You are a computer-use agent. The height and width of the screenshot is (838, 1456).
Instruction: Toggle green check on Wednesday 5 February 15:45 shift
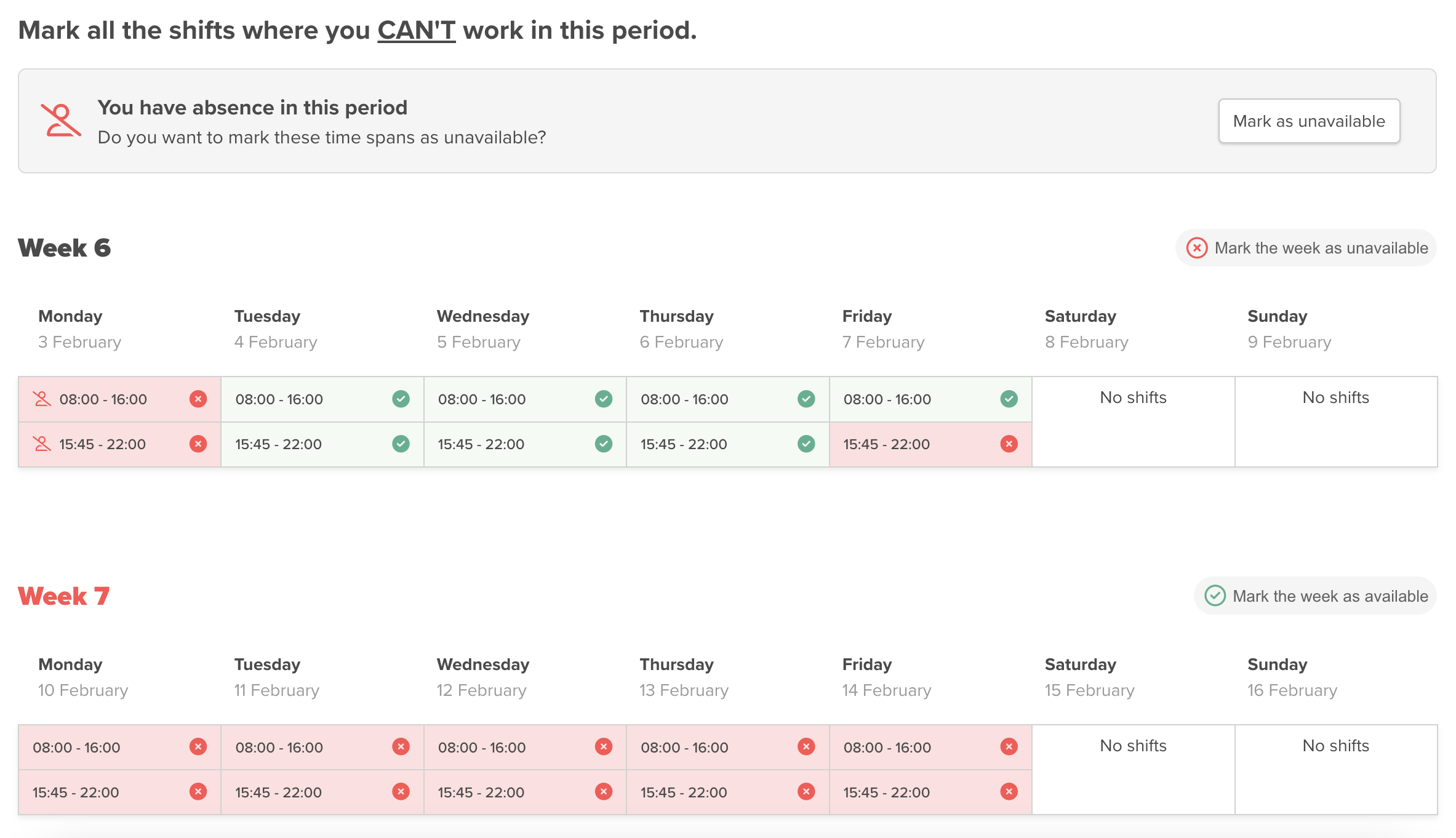click(603, 444)
